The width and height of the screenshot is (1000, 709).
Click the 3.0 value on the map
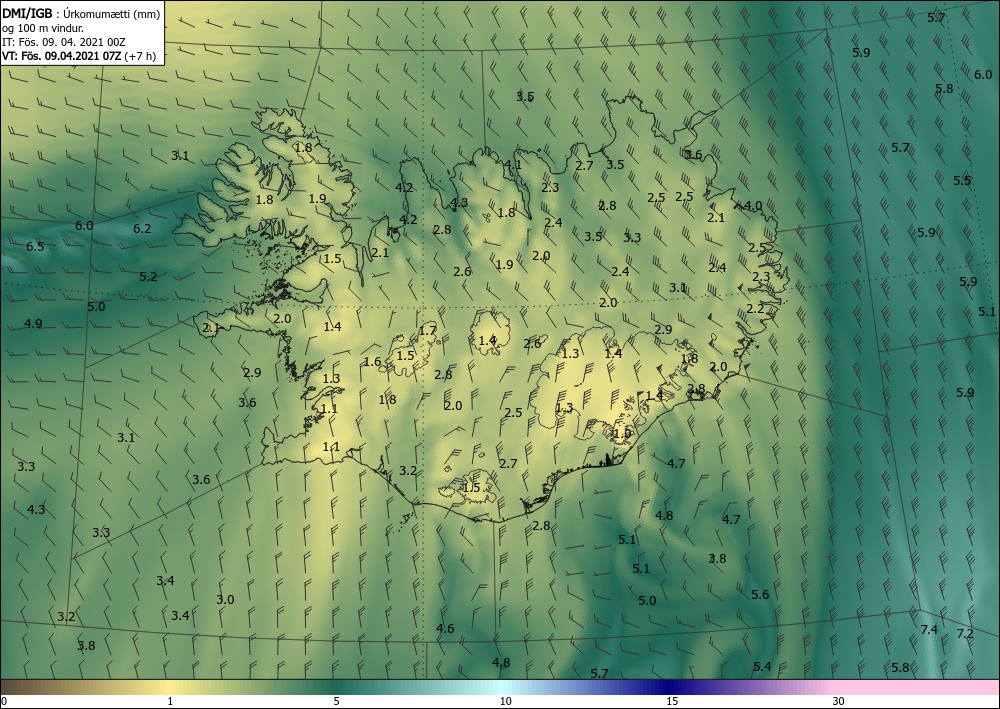point(225,599)
